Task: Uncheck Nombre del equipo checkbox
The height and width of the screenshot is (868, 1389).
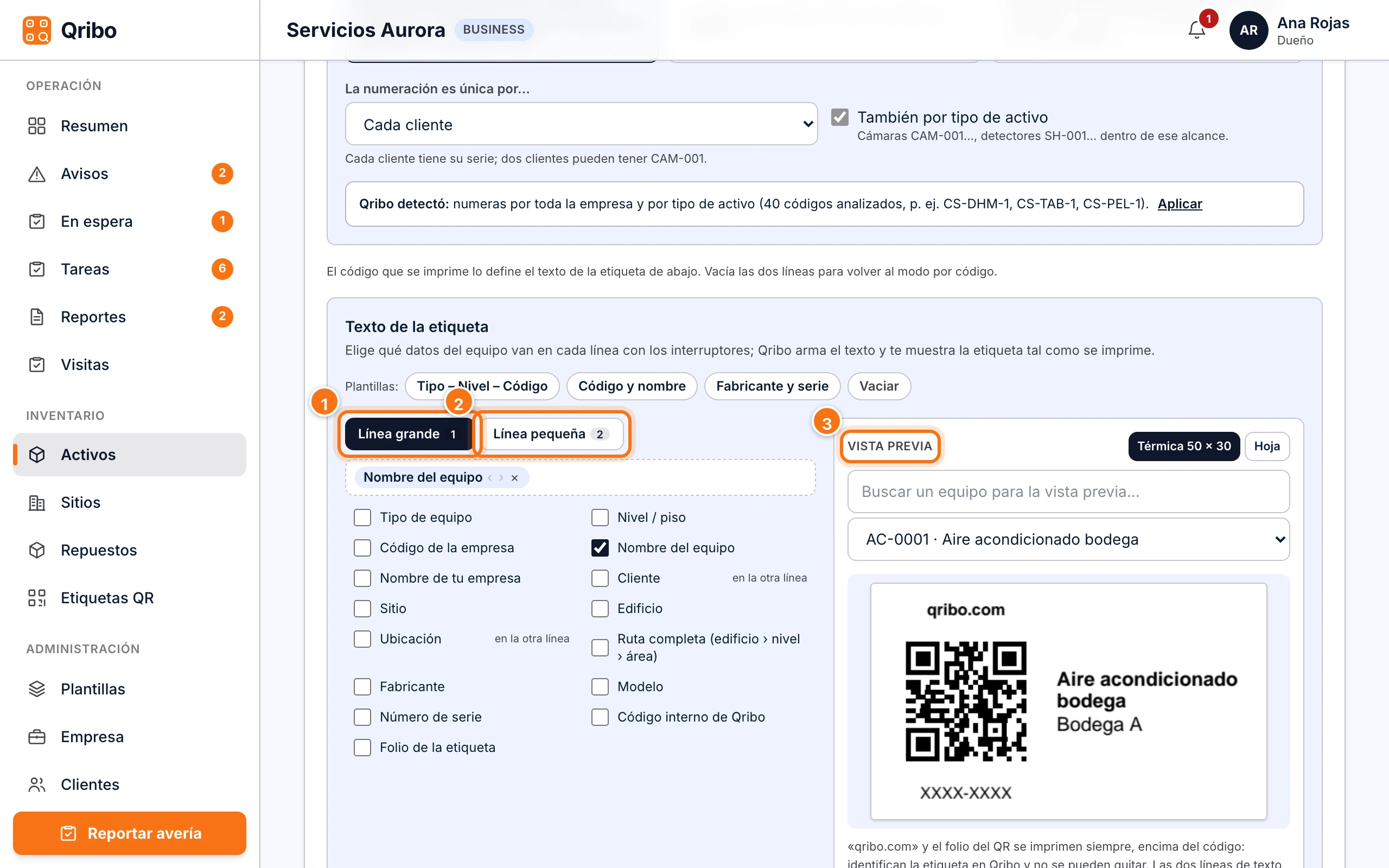Action: click(x=600, y=548)
